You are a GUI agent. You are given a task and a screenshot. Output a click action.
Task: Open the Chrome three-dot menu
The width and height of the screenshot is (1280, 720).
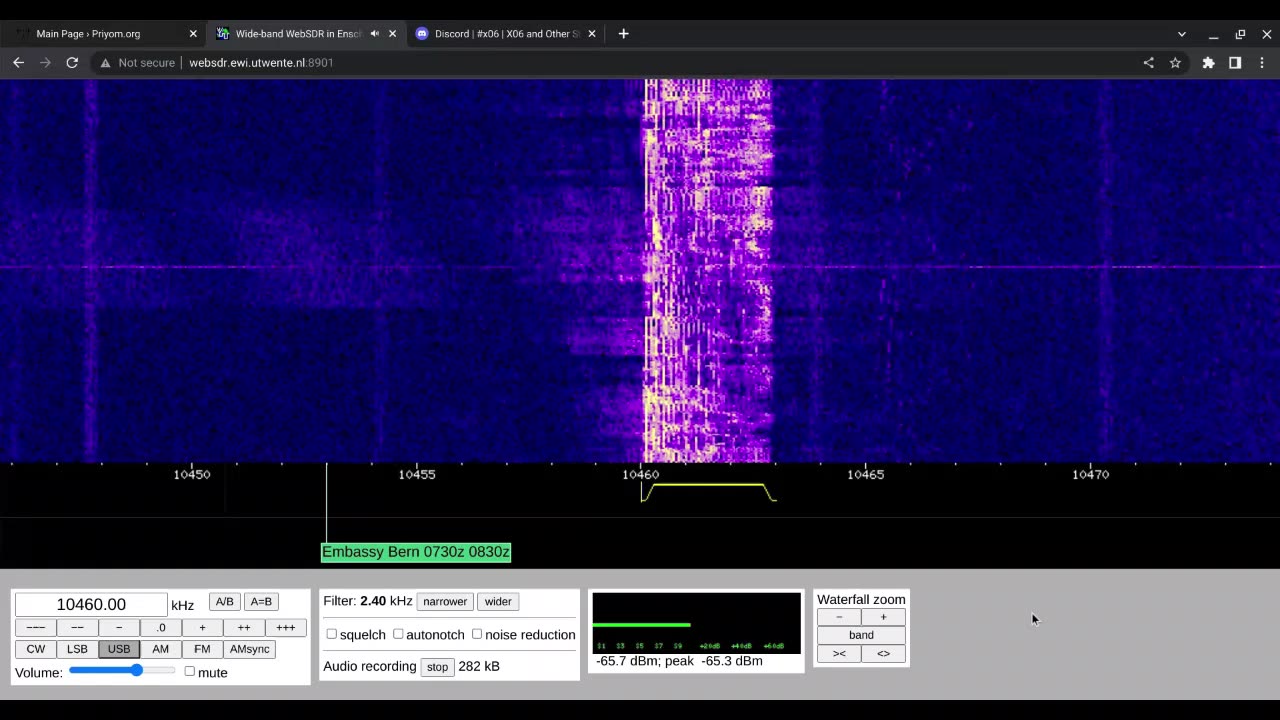tap(1262, 62)
